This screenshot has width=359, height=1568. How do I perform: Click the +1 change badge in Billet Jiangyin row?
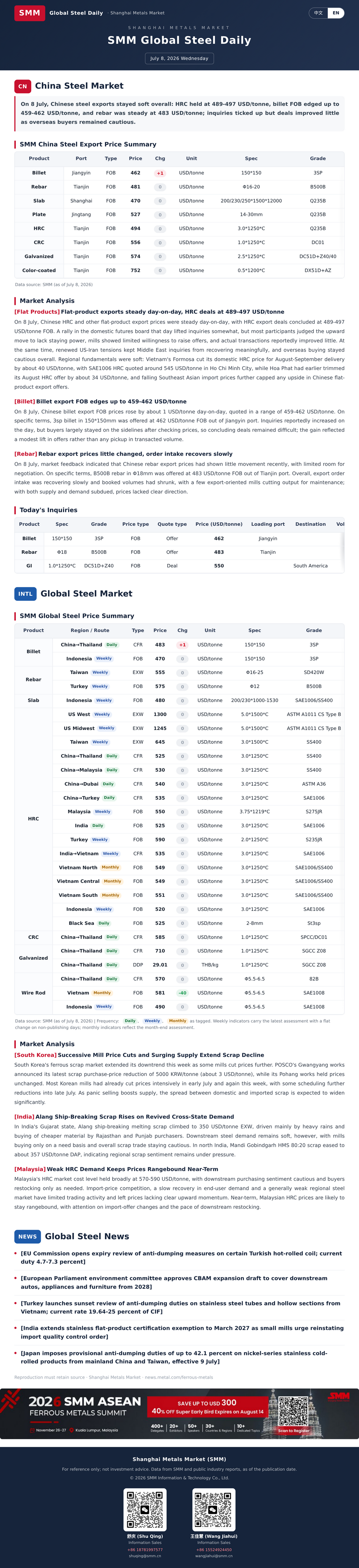point(160,173)
